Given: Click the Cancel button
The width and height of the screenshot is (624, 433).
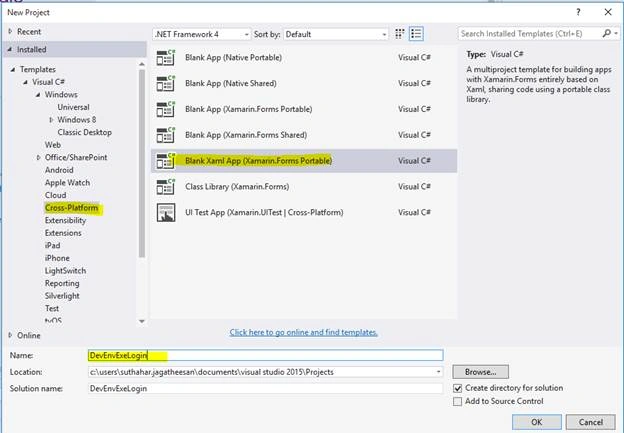Looking at the screenshot, I should pos(591,422).
